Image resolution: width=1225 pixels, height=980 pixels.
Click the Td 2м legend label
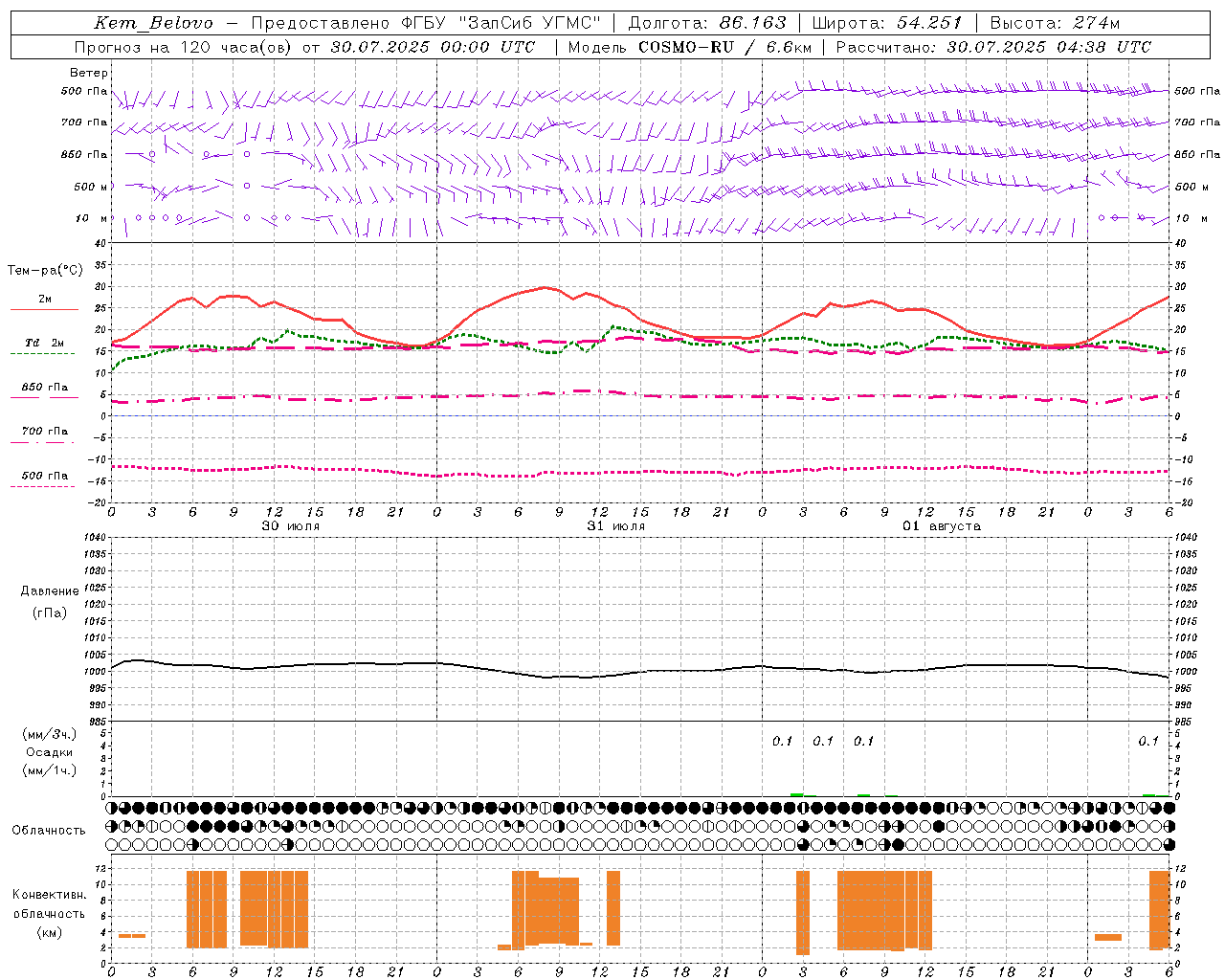point(44,343)
